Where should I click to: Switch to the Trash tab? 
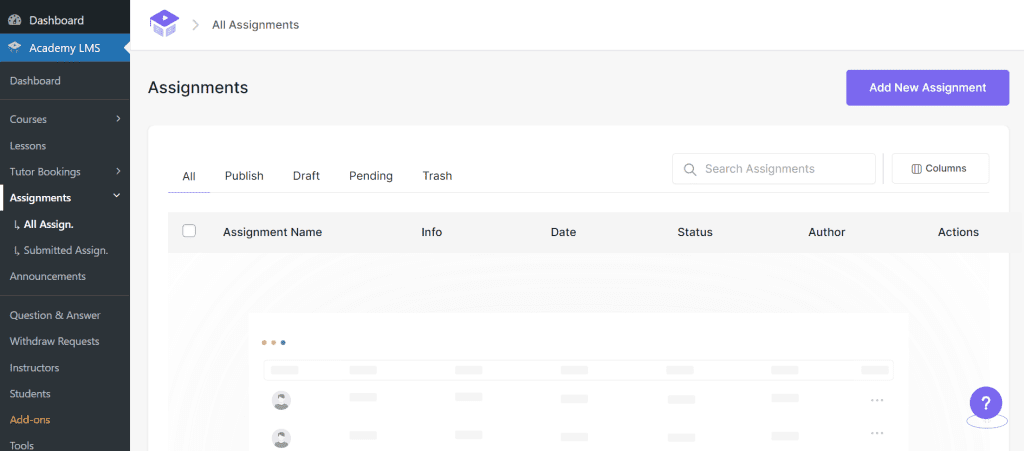[x=437, y=176]
